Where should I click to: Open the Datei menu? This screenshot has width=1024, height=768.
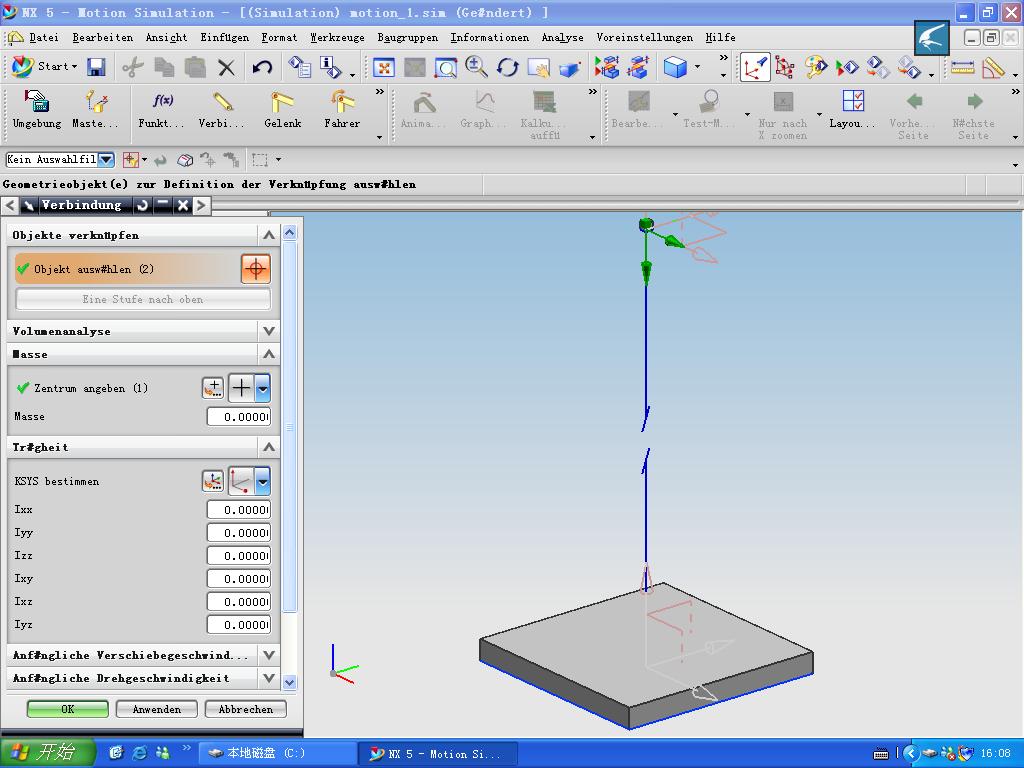tap(43, 37)
